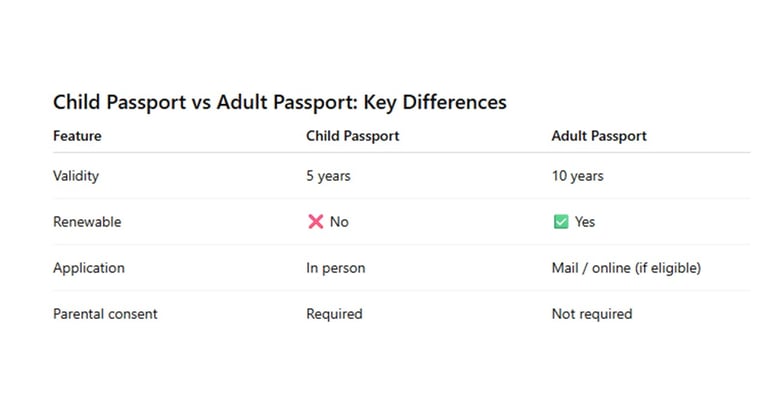This screenshot has width=768, height=404.
Task: Click the Application row label
Action: [x=89, y=268]
